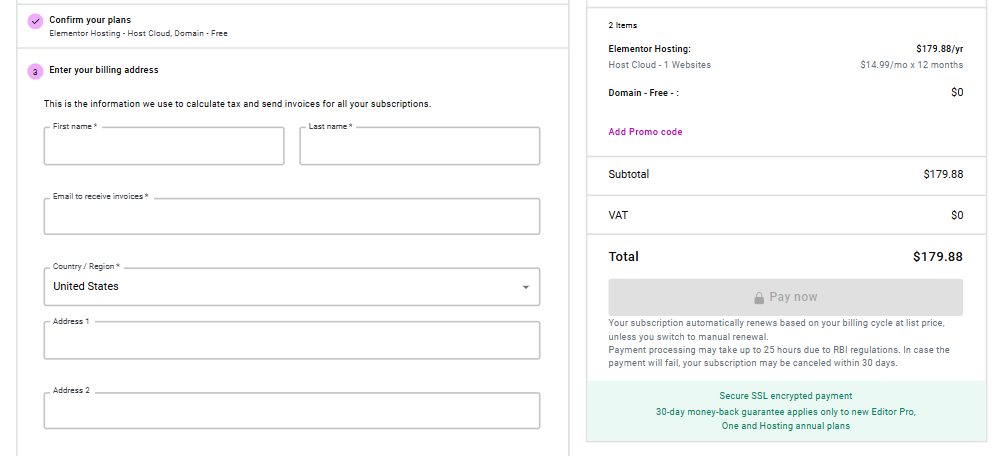
Task: Click into the Address 1 field
Action: pyautogui.click(x=291, y=341)
